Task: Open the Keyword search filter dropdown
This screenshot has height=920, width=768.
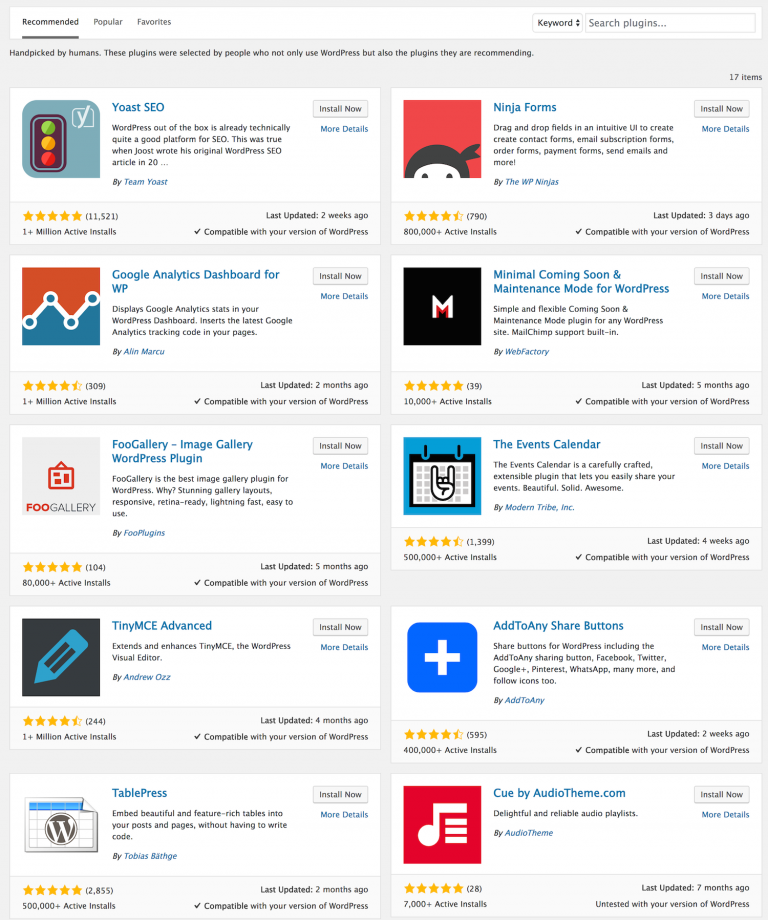Action: tap(557, 22)
